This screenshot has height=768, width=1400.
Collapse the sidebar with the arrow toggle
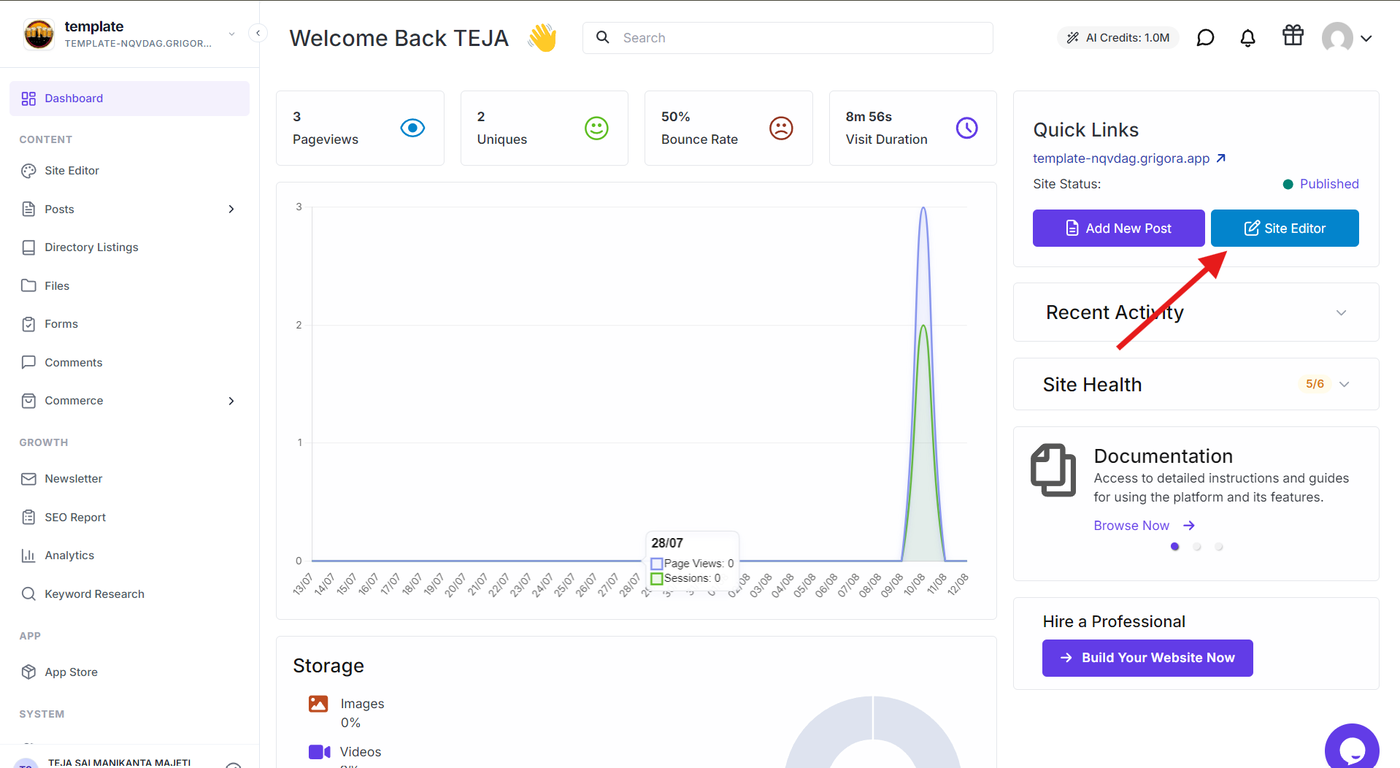(x=258, y=33)
